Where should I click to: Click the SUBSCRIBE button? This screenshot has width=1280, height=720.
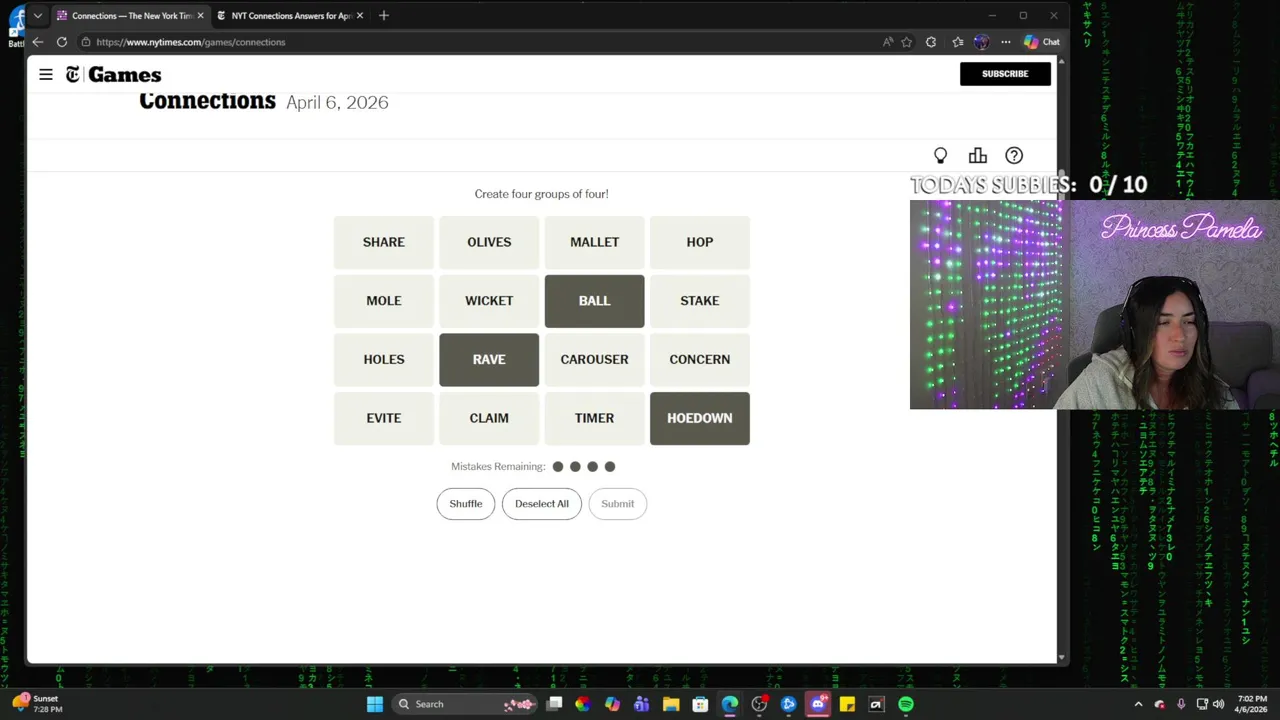click(x=1005, y=74)
